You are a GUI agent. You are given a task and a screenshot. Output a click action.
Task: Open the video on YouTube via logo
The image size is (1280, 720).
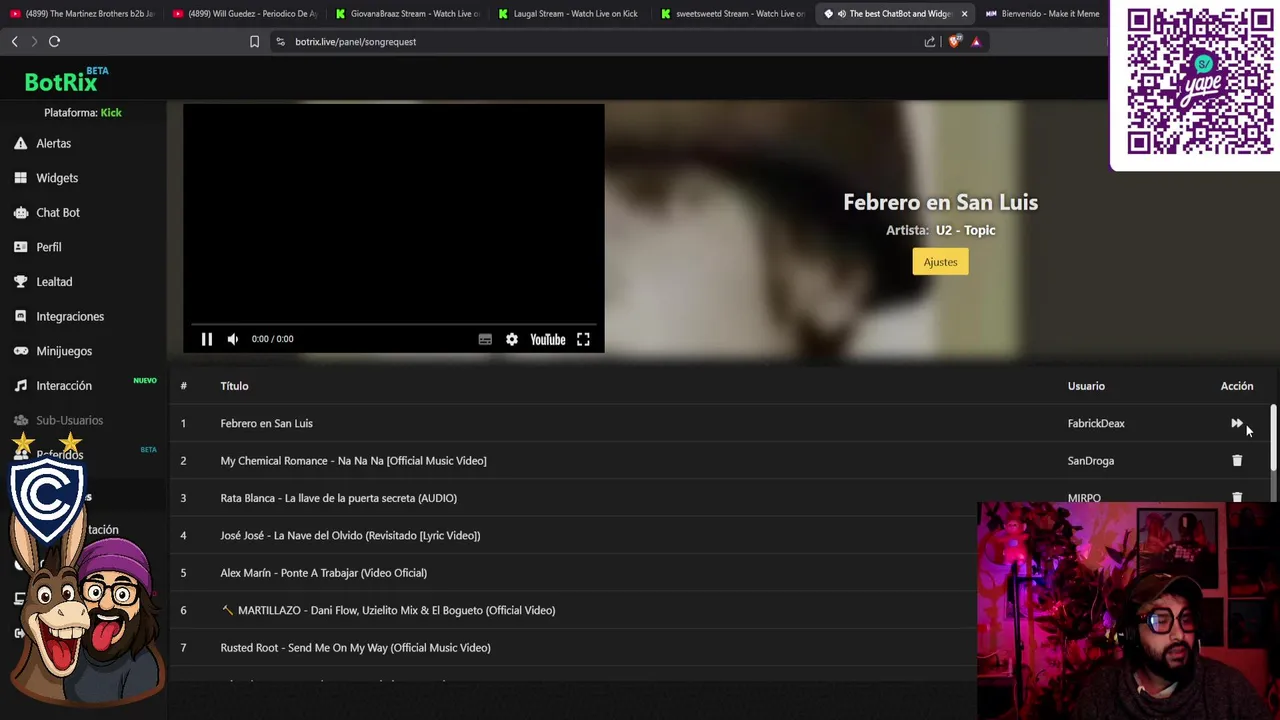click(x=548, y=339)
